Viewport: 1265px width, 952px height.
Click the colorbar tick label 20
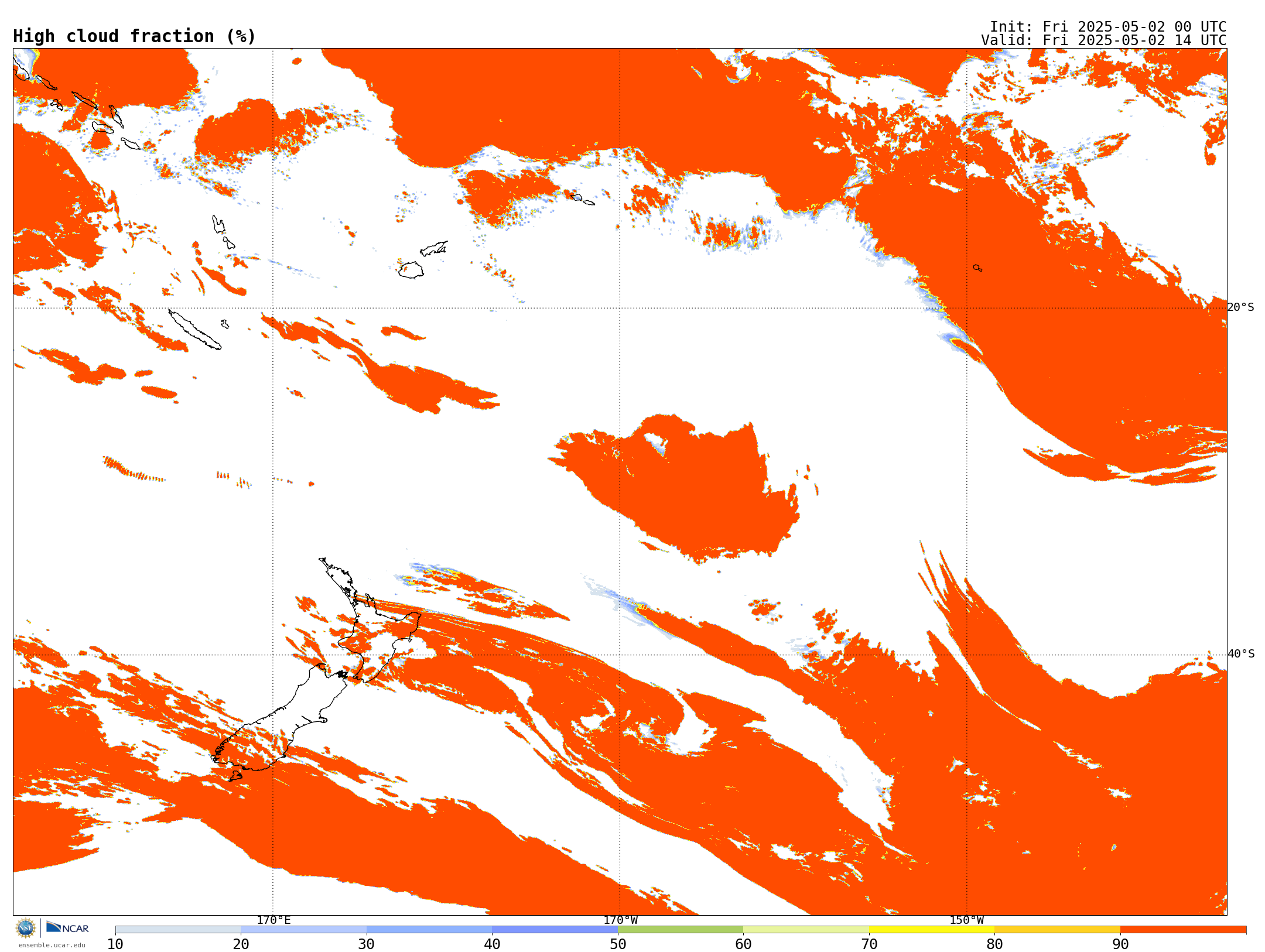pos(241,944)
